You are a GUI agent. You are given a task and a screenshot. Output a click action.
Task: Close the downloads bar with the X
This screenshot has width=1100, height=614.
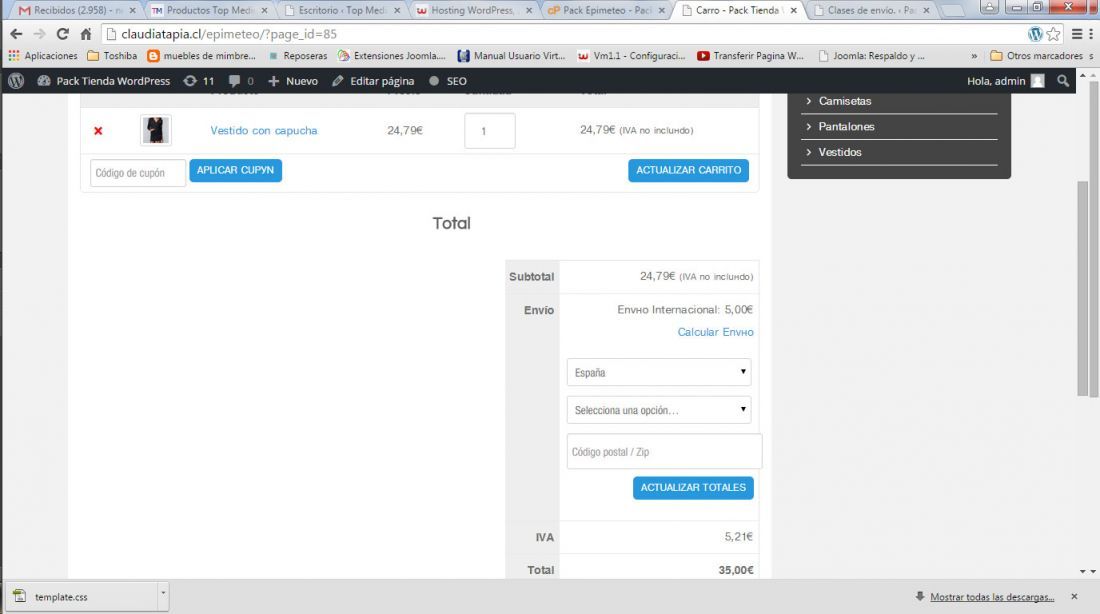(x=1074, y=596)
